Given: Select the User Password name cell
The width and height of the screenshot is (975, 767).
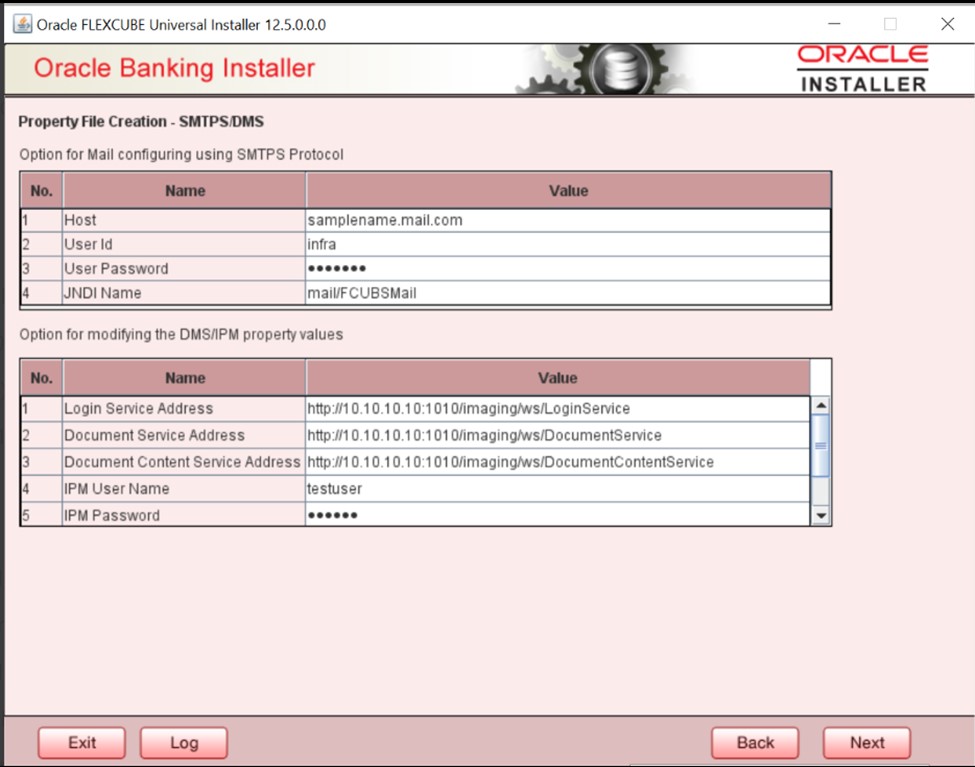Looking at the screenshot, I should (x=183, y=269).
